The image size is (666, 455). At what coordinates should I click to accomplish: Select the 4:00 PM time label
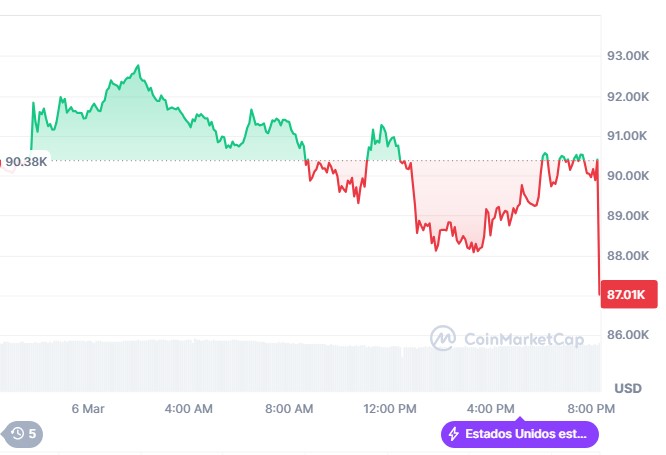[x=491, y=408]
